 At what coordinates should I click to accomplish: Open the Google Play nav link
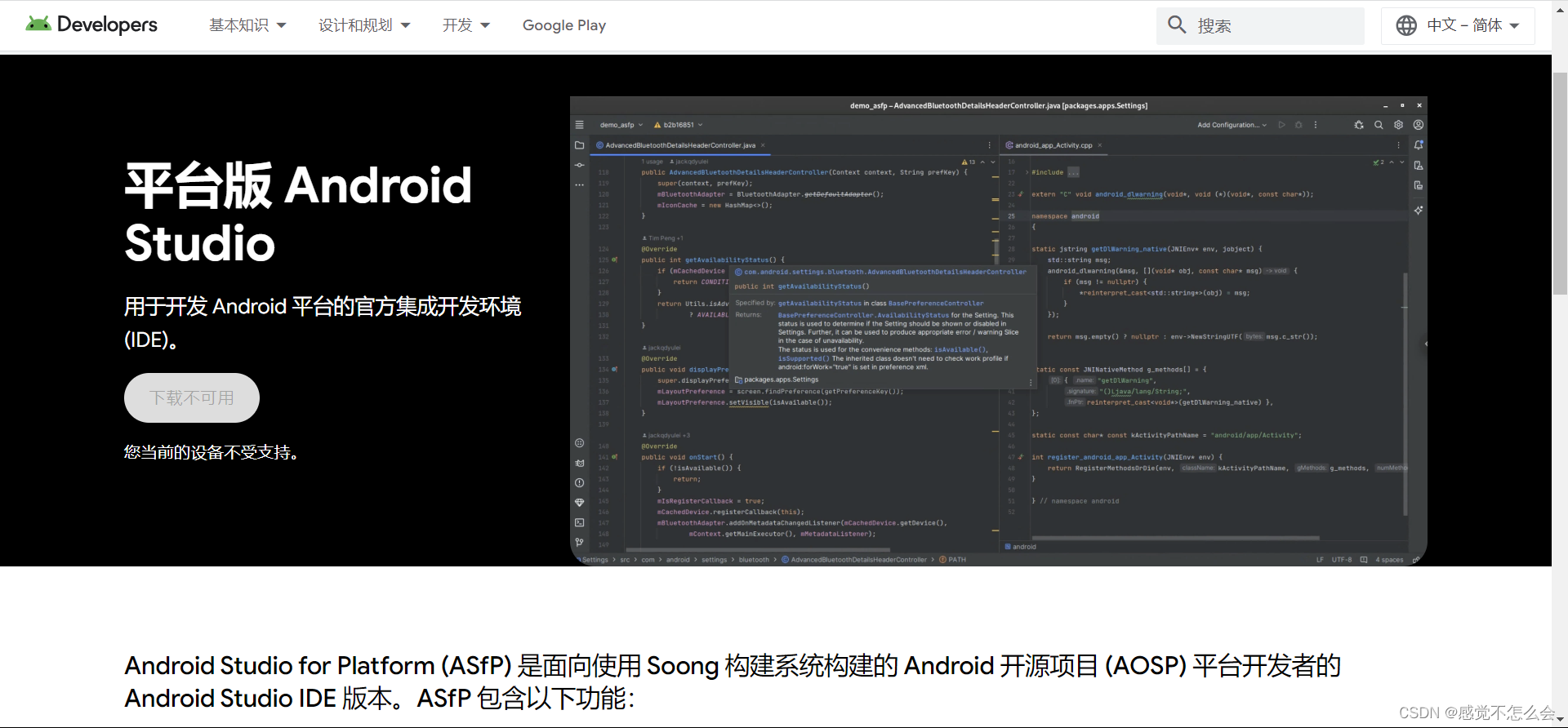tap(564, 25)
